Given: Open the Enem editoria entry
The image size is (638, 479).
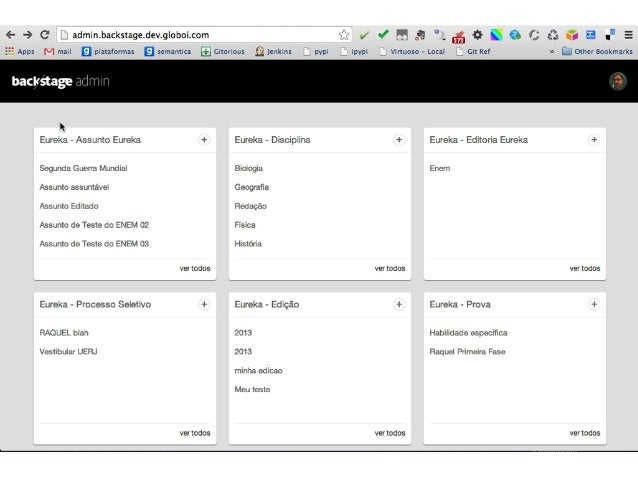Looking at the screenshot, I should click(x=440, y=168).
